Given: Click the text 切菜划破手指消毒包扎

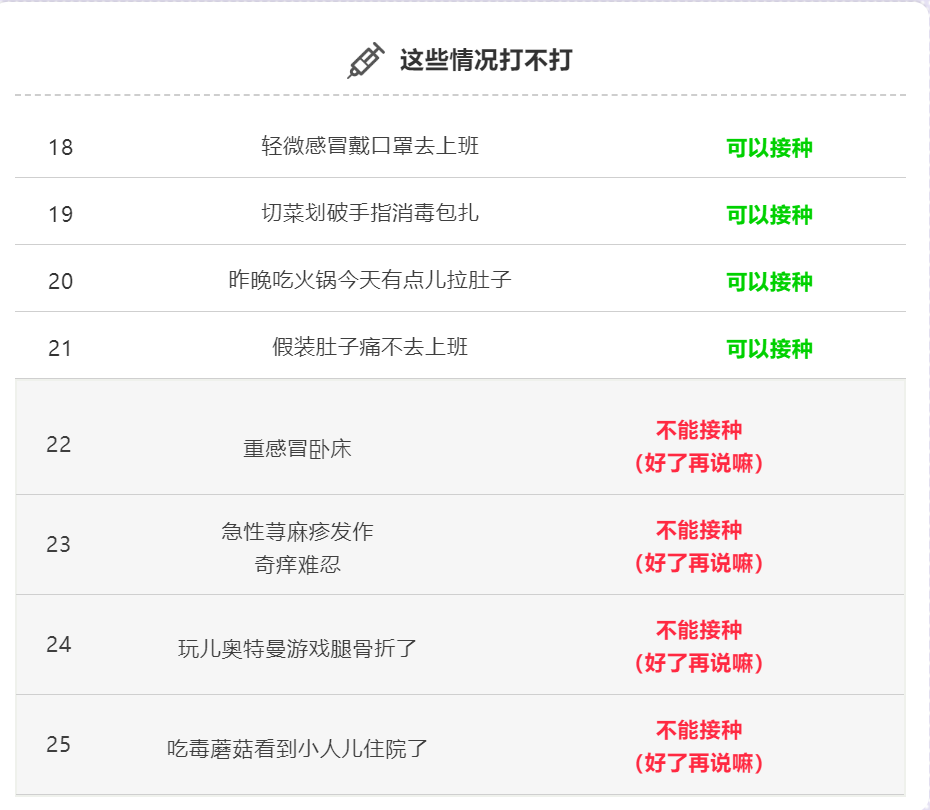Looking at the screenshot, I should [370, 213].
